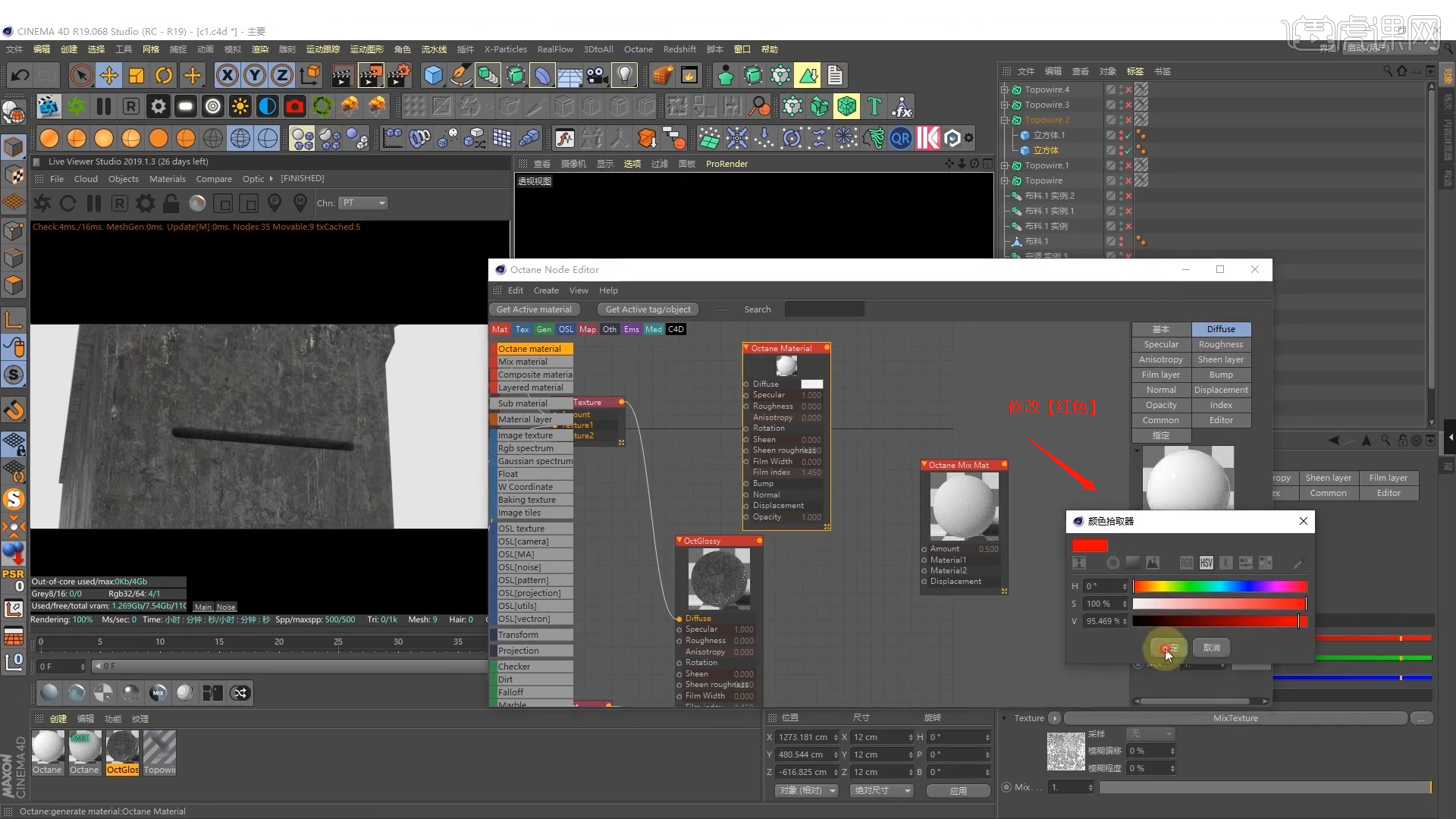
Task: Expand the Topowire.1 tree node
Action: (1005, 165)
